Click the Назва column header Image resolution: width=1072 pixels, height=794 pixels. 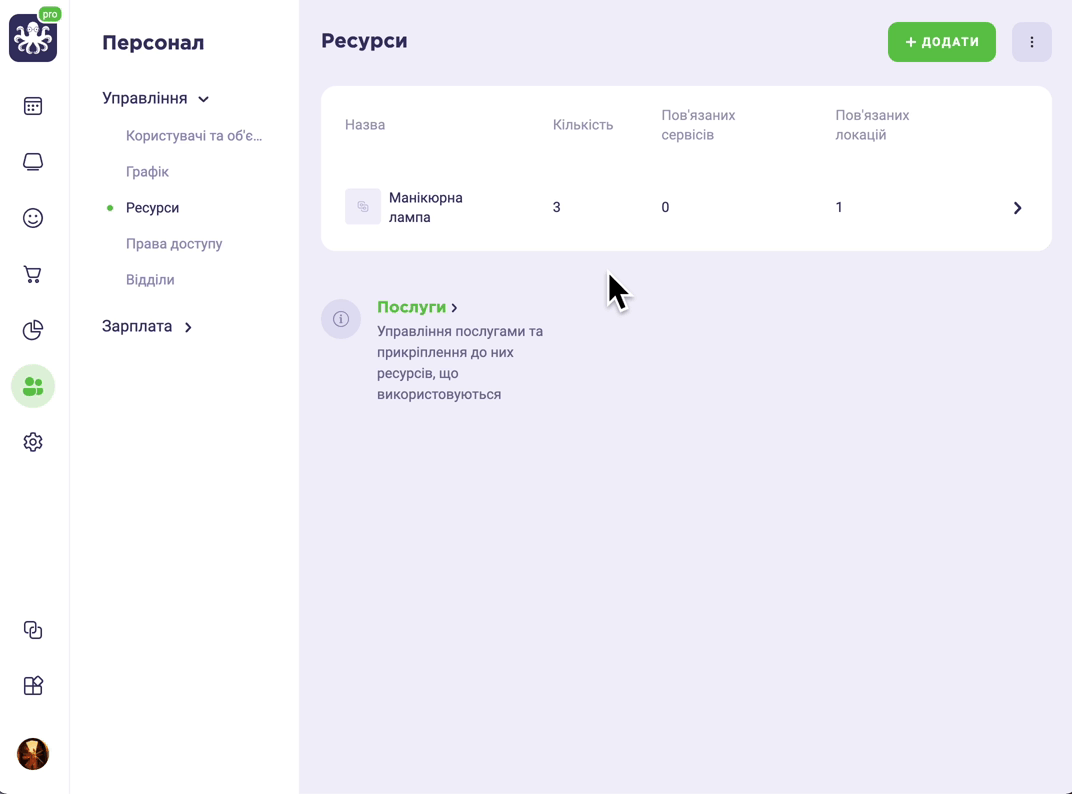click(365, 124)
